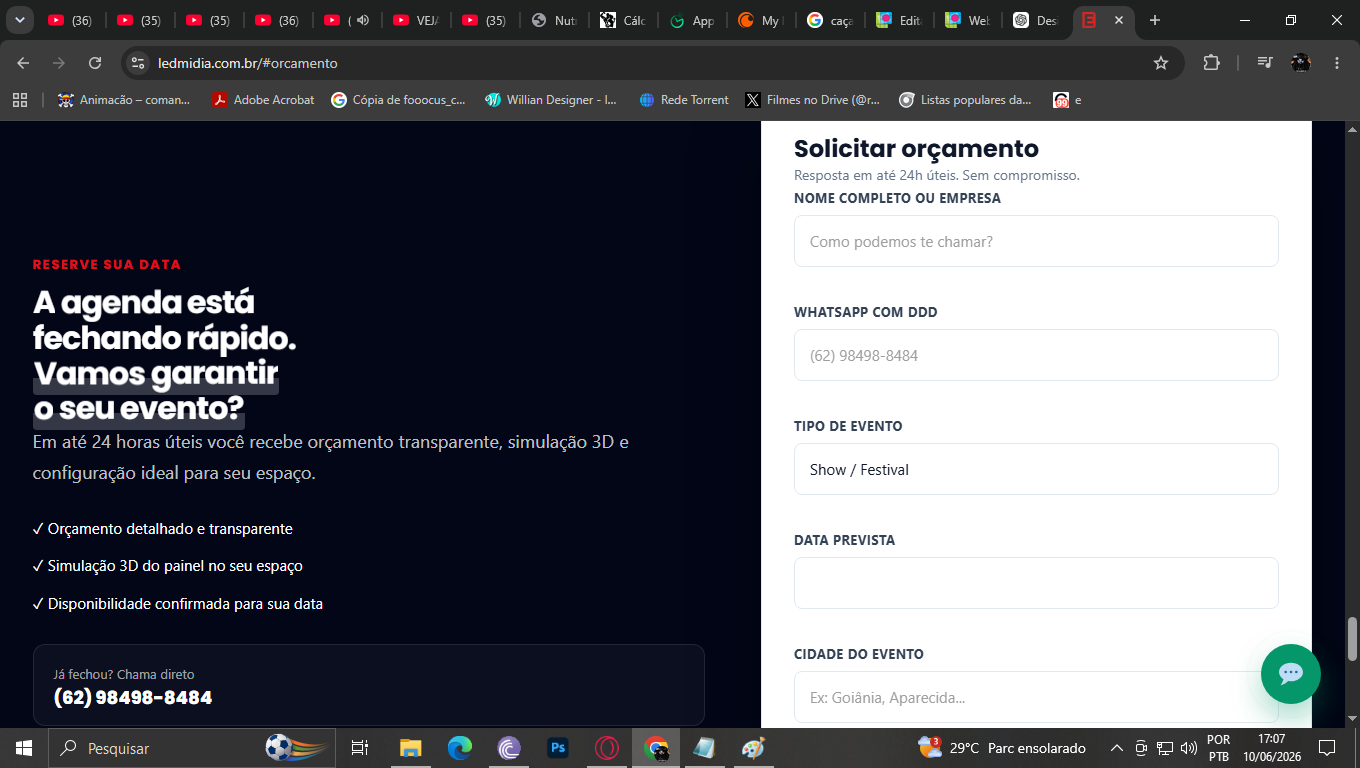Viewport: 1360px width, 768px height.
Task: View site information icon in address bar
Action: [x=138, y=63]
